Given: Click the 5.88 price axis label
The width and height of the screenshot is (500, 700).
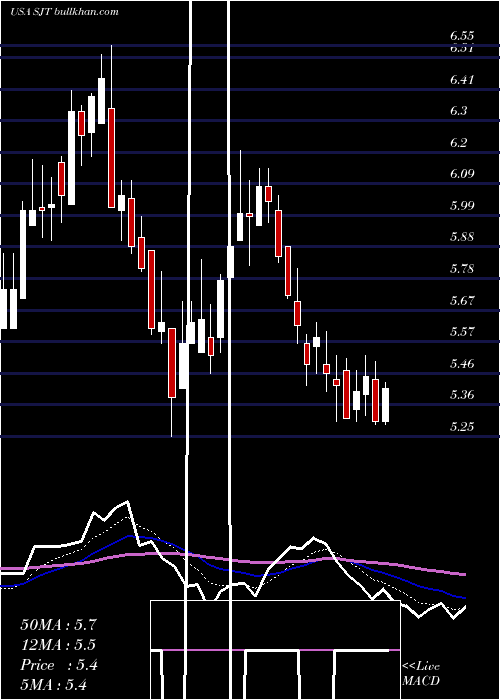Looking at the screenshot, I should click(462, 237).
